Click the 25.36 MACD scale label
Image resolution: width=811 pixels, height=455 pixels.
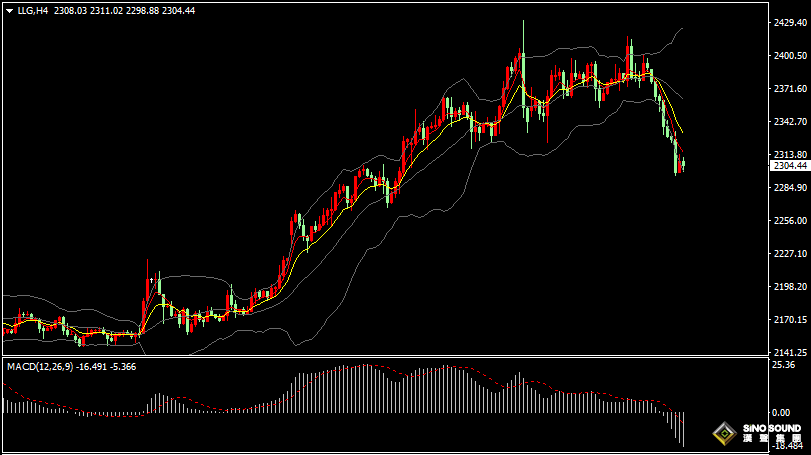point(783,365)
